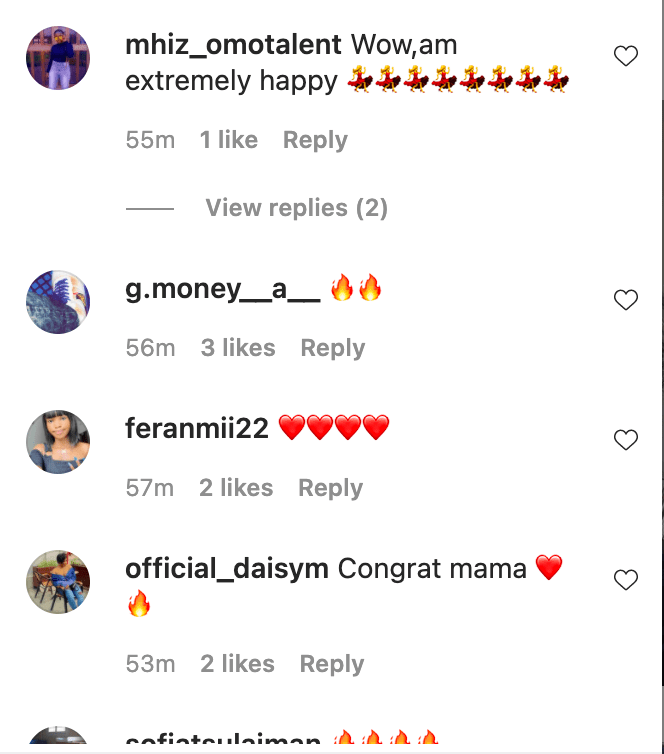Open g.money__a__ avatar image
This screenshot has height=754, width=664.
coord(58,300)
